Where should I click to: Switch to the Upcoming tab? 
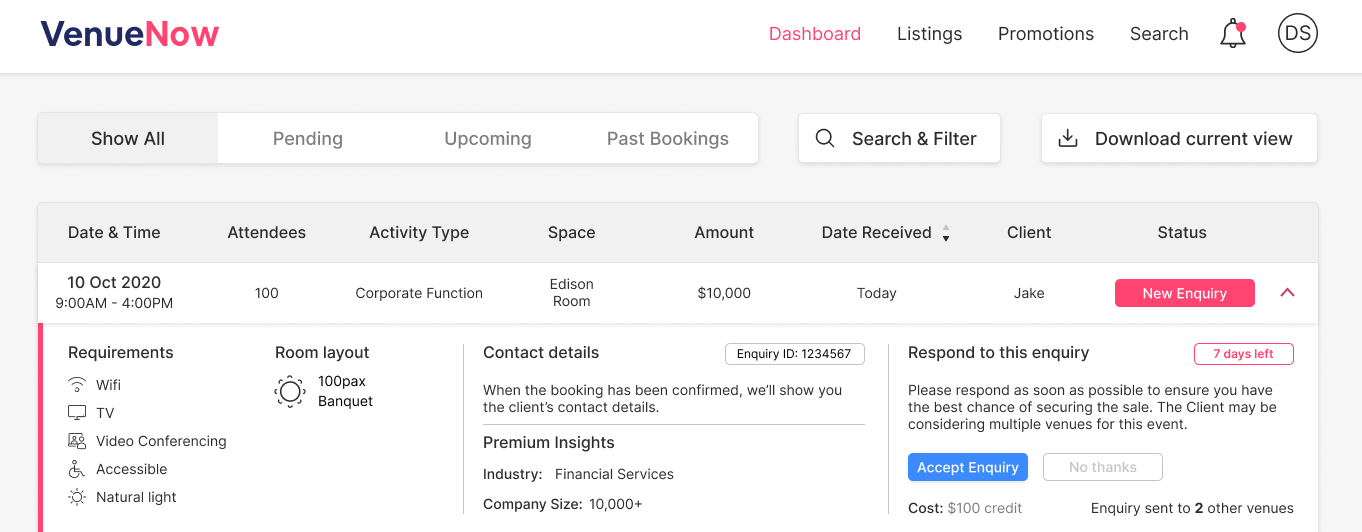point(488,139)
